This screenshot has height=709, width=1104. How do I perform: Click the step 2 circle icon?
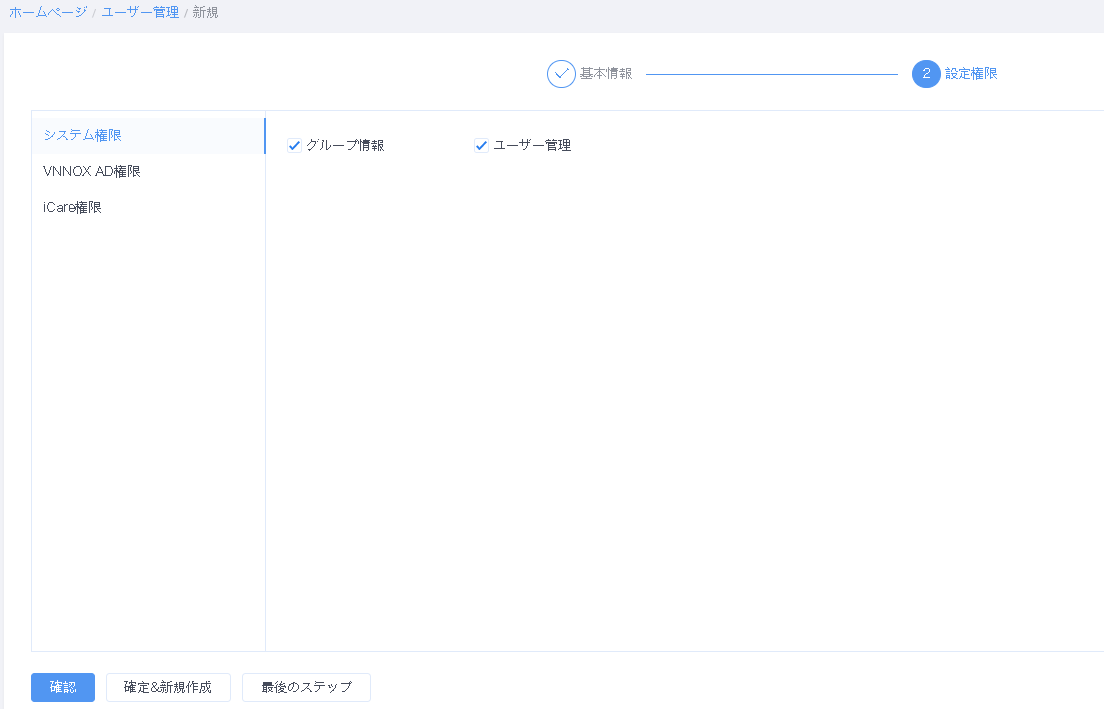(x=926, y=74)
